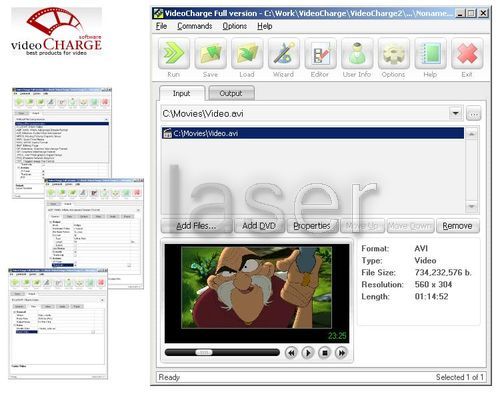
Task: Click the rewind playback button
Action: (291, 353)
